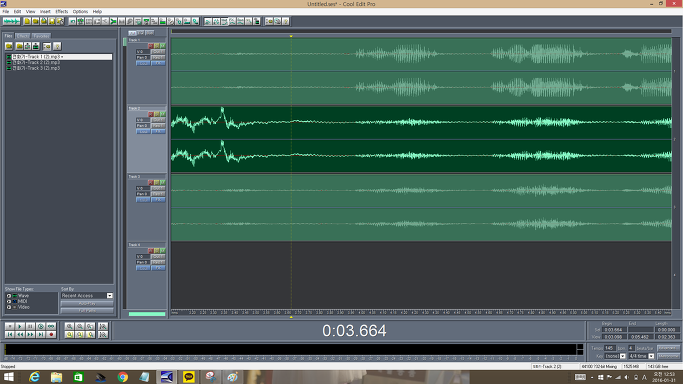Click the Full Paths button
This screenshot has width=683, height=384.
[x=87, y=311]
